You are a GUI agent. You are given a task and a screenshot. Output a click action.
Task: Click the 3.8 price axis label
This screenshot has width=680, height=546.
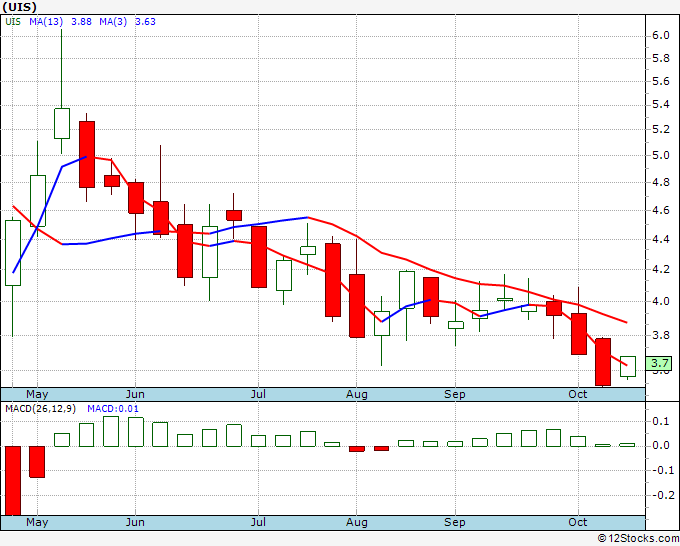point(660,335)
